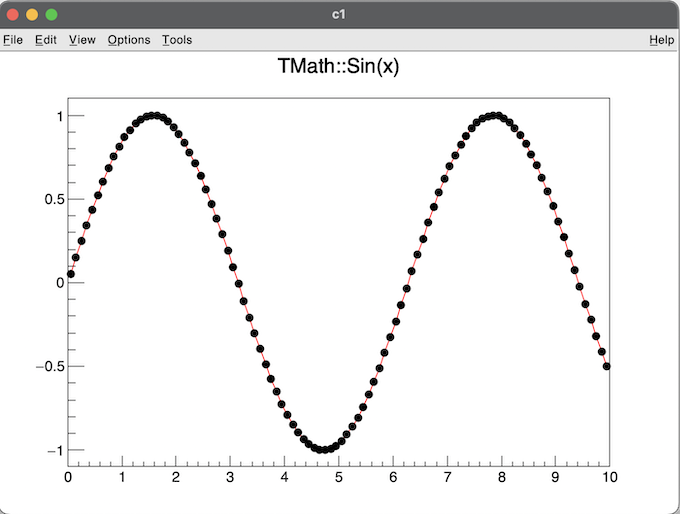Click x-axis label 5
The image size is (680, 514).
pos(339,477)
